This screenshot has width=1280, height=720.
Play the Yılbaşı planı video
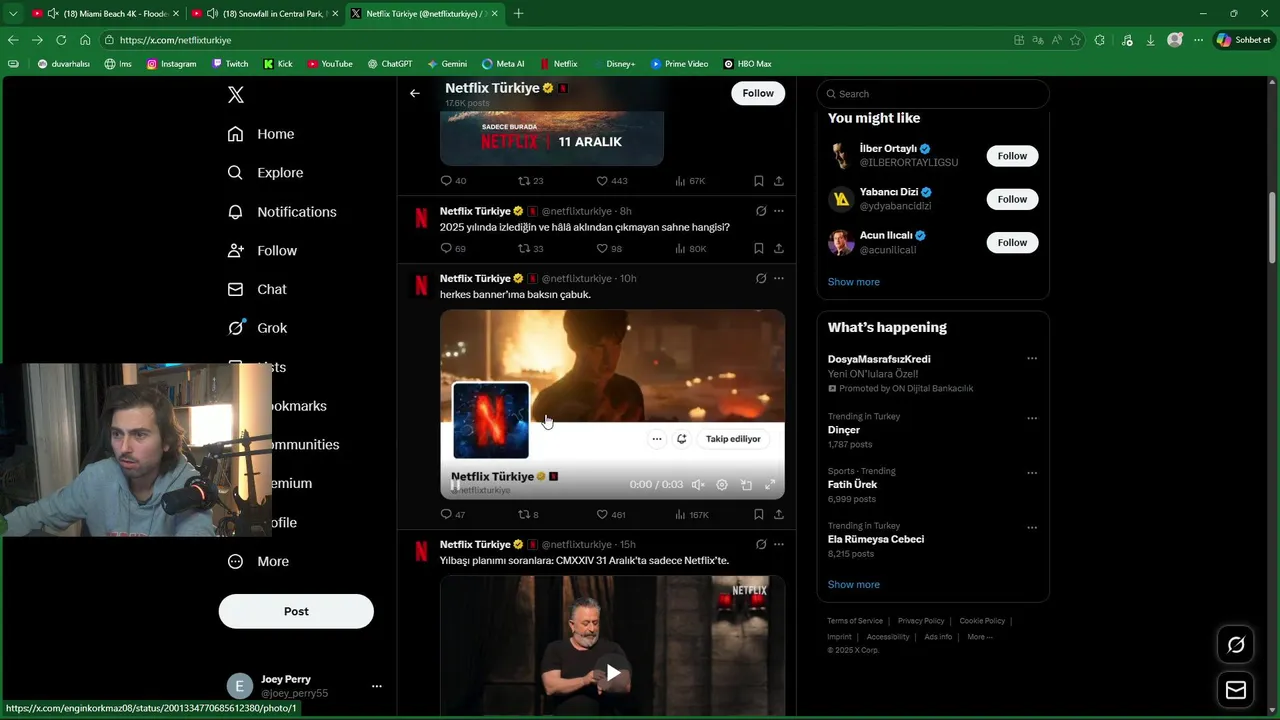click(613, 673)
